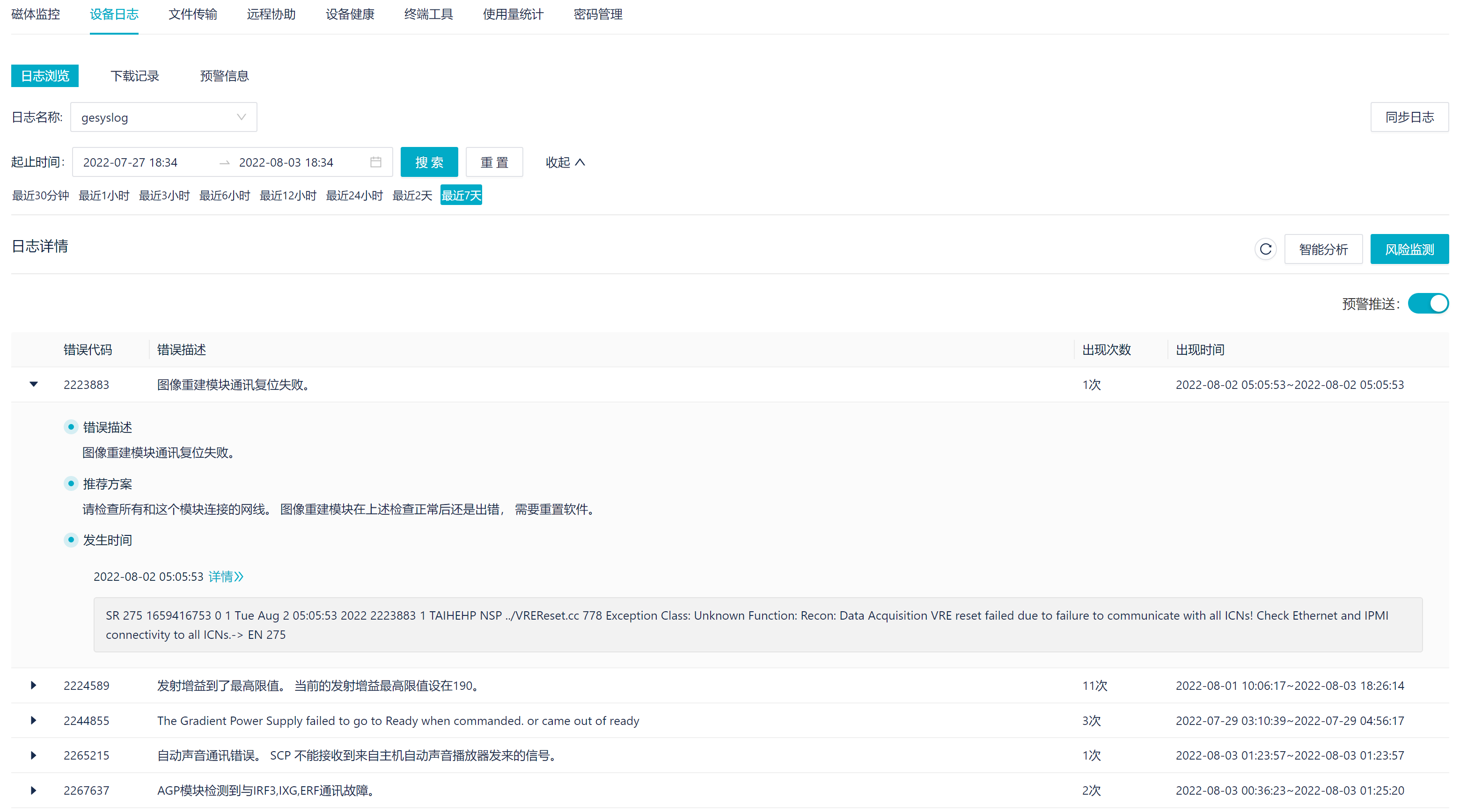The image size is (1460, 812).
Task: Click the 同步日志 sync button
Action: [1409, 117]
